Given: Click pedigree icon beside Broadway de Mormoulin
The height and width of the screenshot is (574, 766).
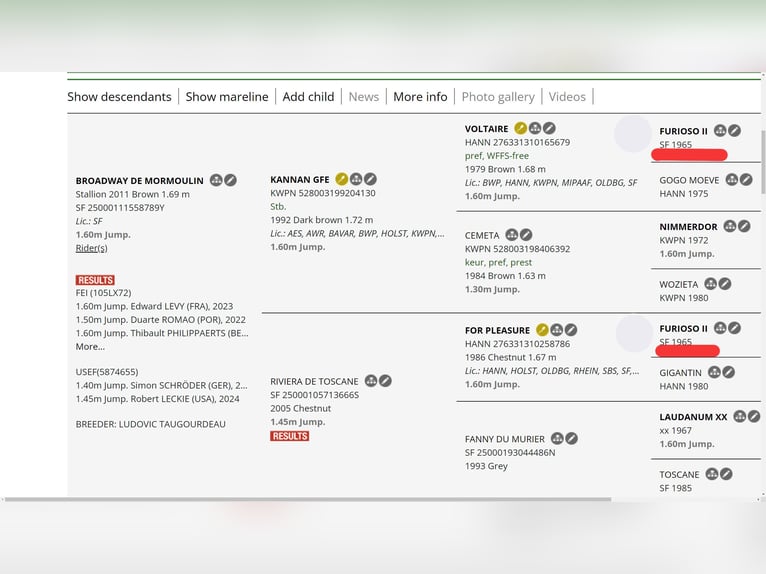Looking at the screenshot, I should [216, 180].
